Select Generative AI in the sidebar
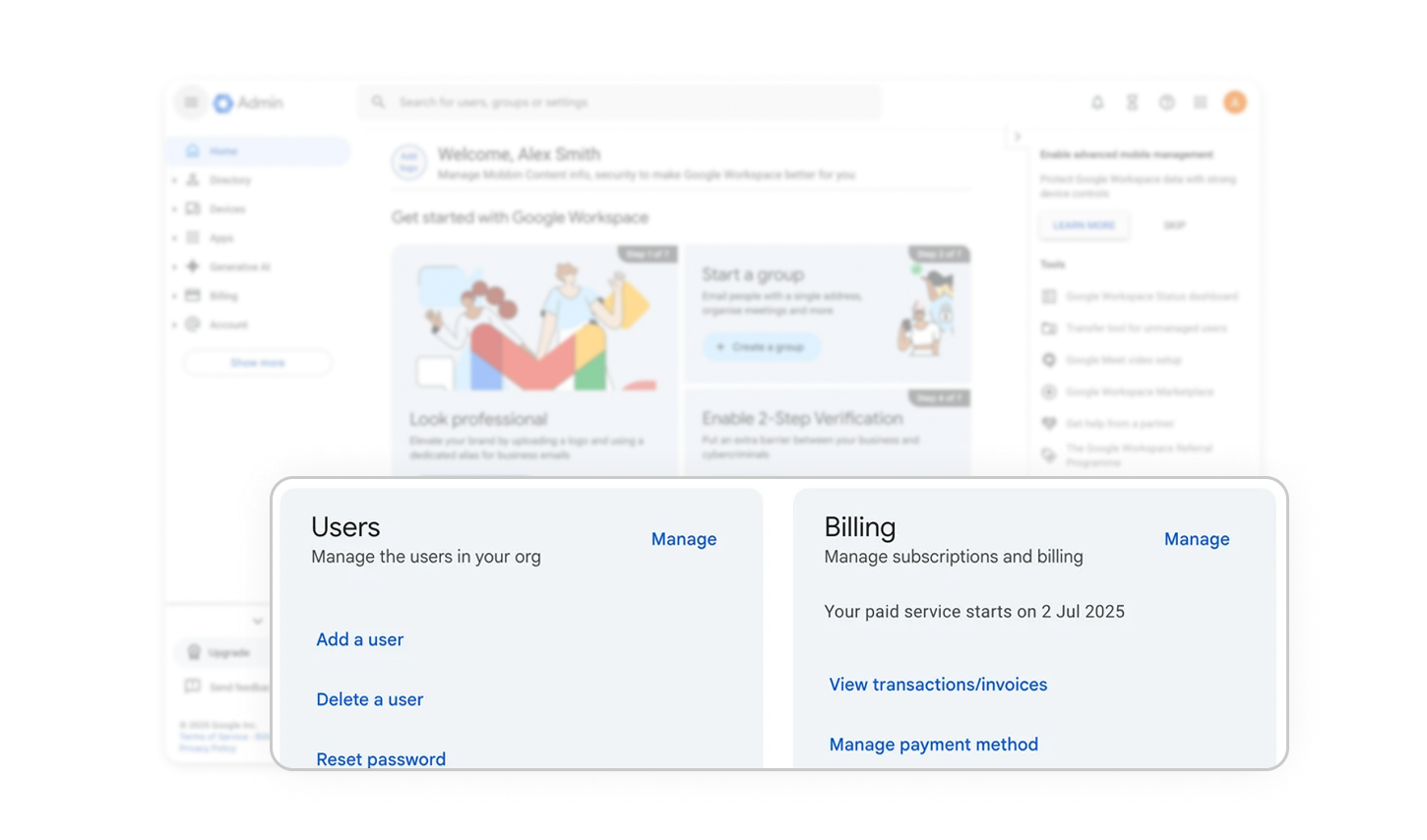This screenshot has width=1427, height=840. (x=239, y=267)
